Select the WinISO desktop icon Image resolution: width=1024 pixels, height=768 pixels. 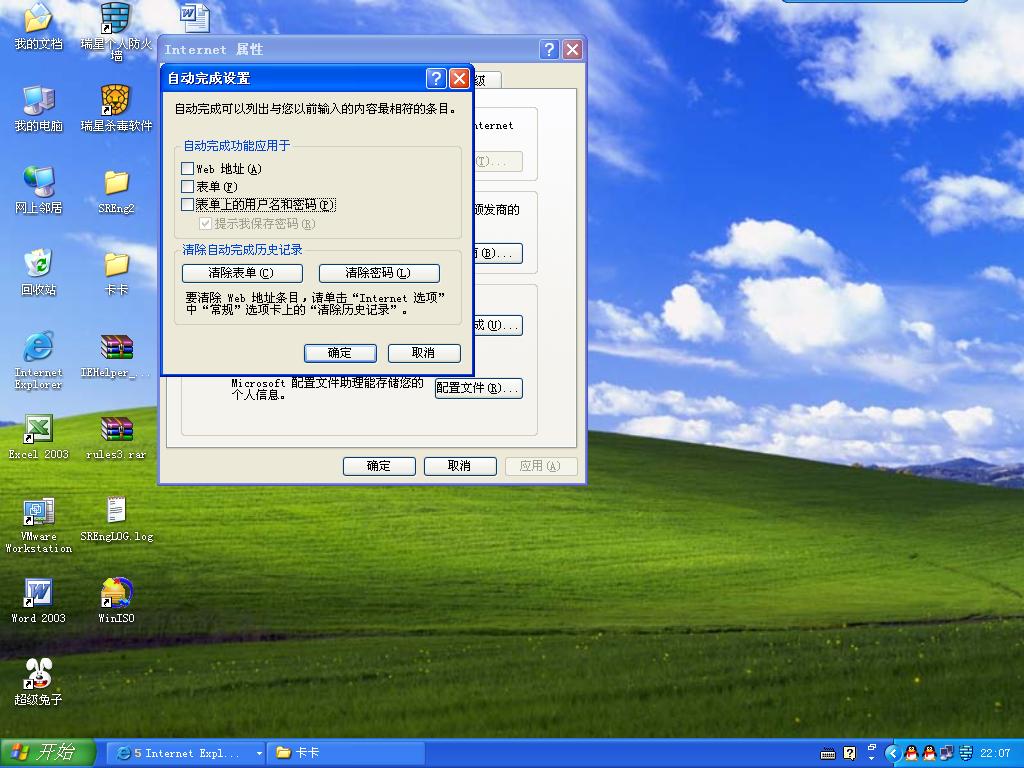[x=116, y=594]
